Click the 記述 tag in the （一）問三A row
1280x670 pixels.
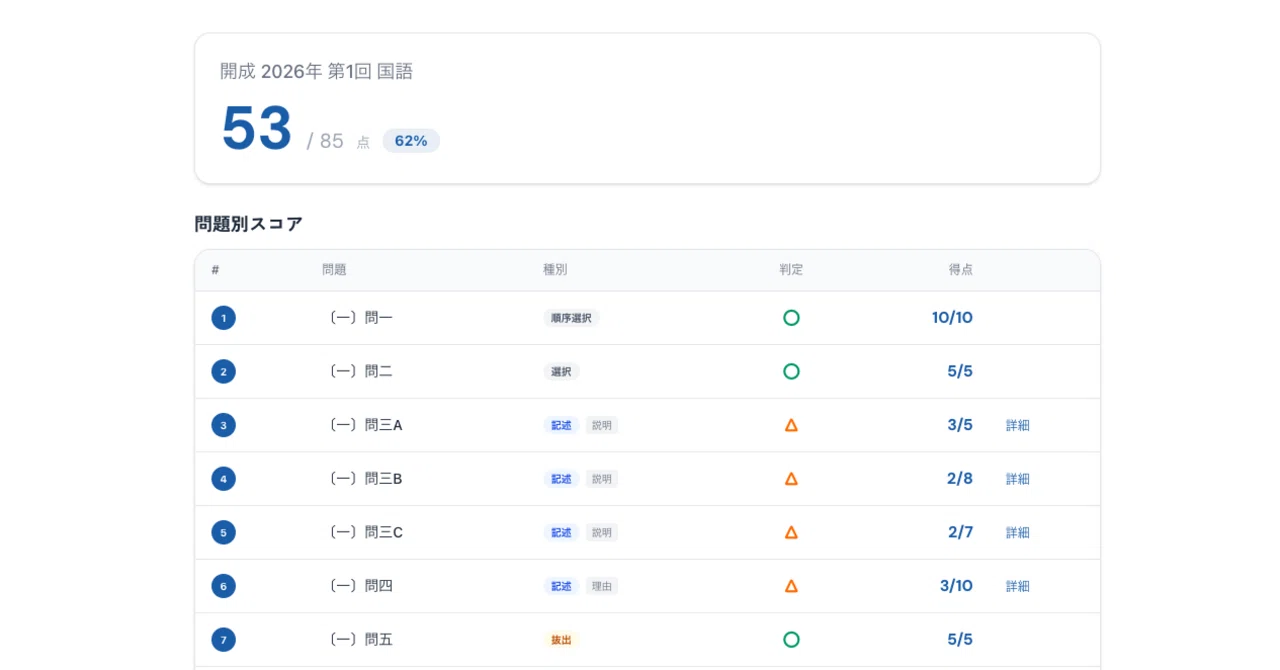561,425
